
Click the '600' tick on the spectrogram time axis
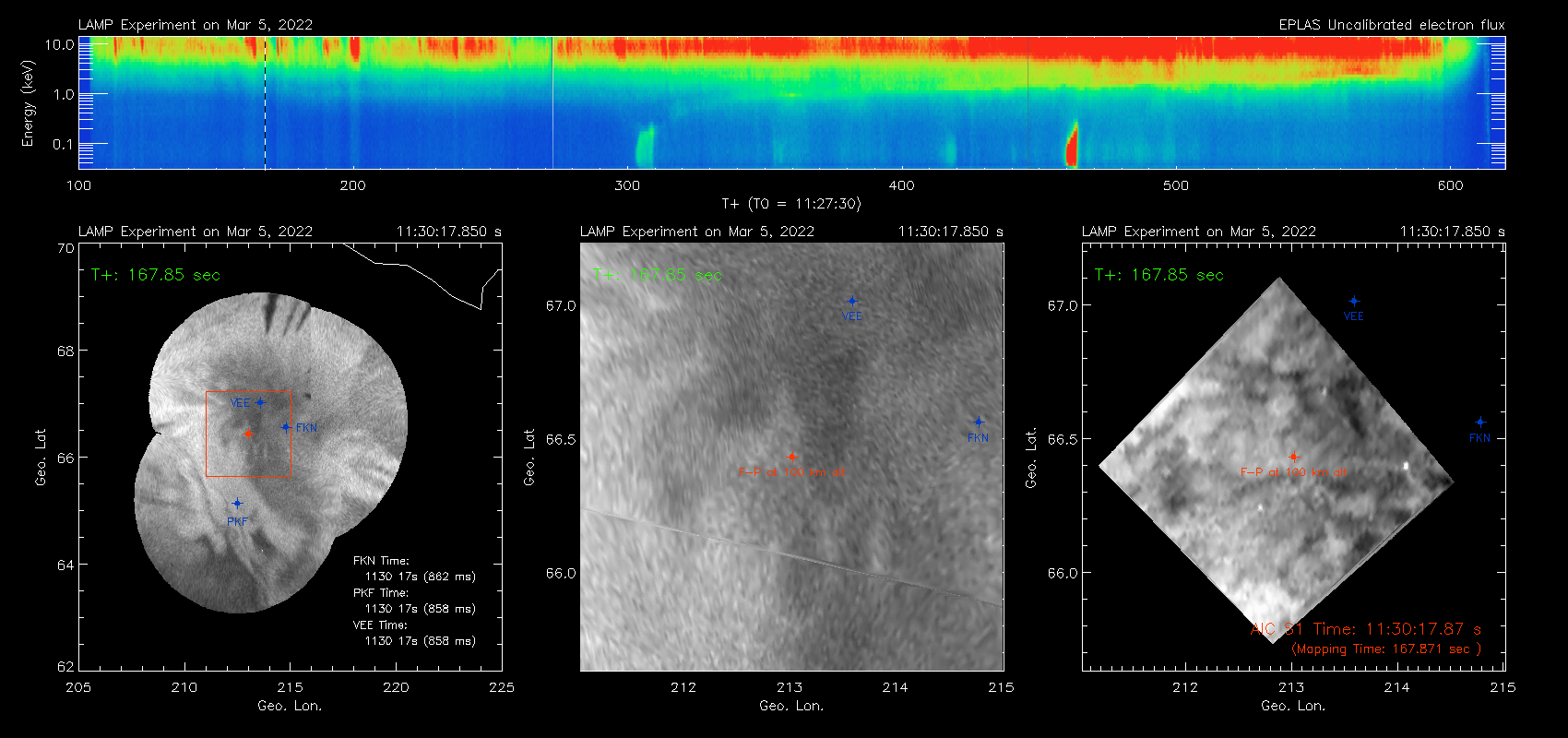click(x=1451, y=185)
